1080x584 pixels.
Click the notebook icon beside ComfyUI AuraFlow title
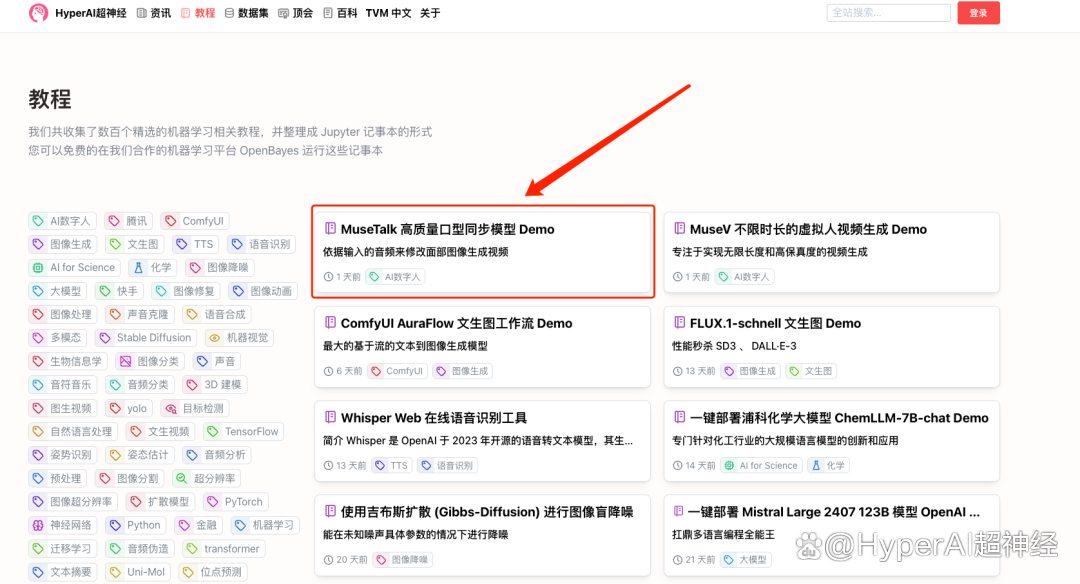pyautogui.click(x=331, y=322)
